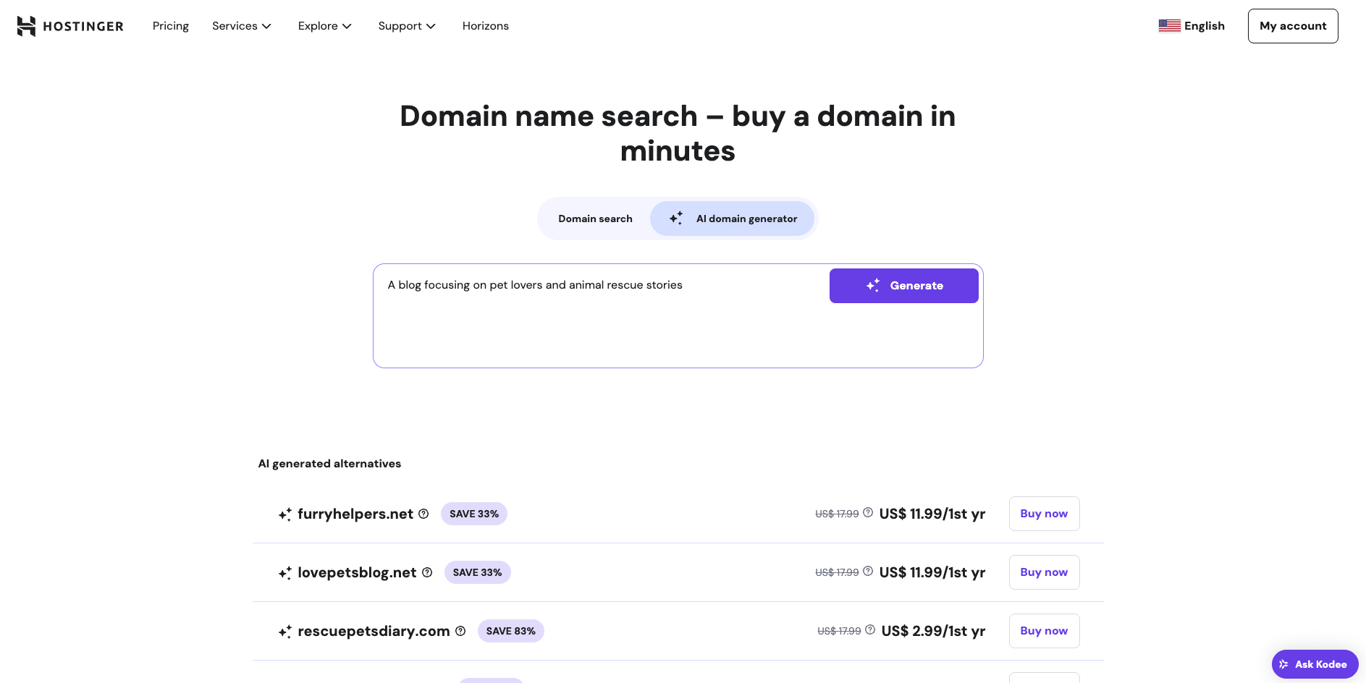
Task: Select the AI domain generator tab
Action: pos(732,218)
